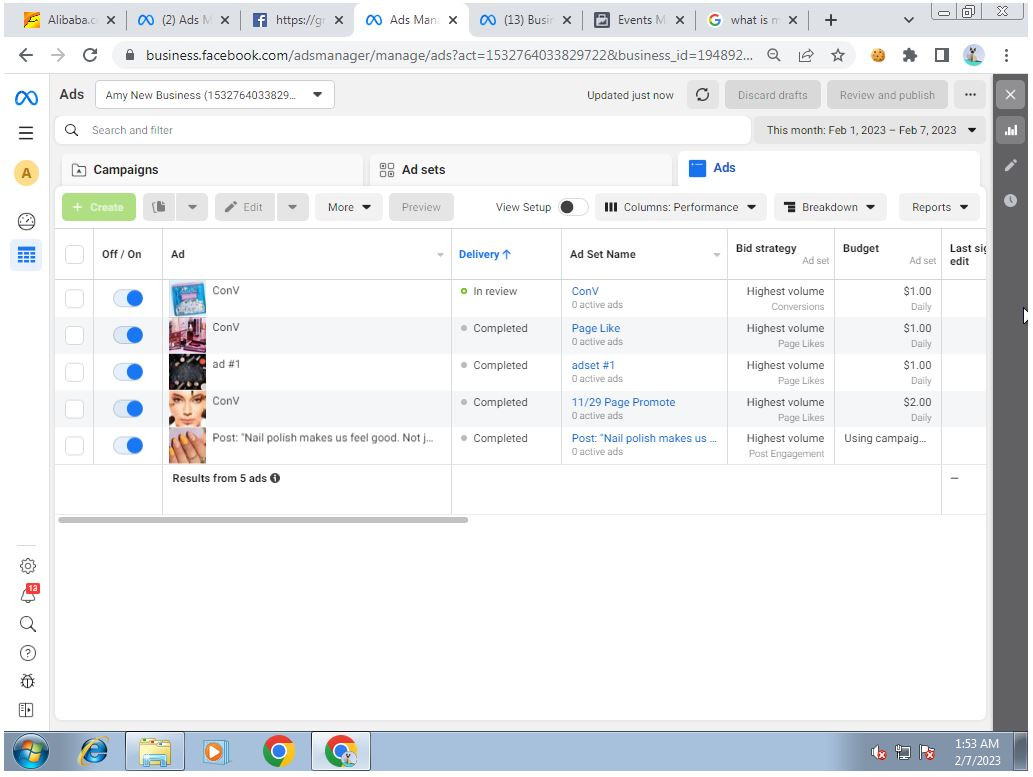The height and width of the screenshot is (777, 1033).
Task: Reload the page with browser reload icon
Action: coord(90,55)
